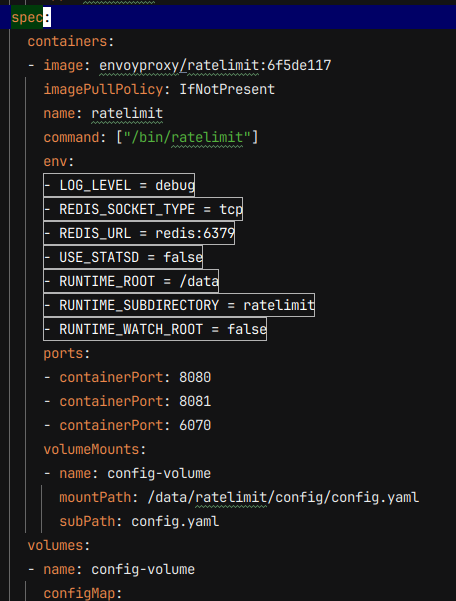This screenshot has width=456, height=601.
Task: Click the name value ratelimit
Action: tap(127, 113)
